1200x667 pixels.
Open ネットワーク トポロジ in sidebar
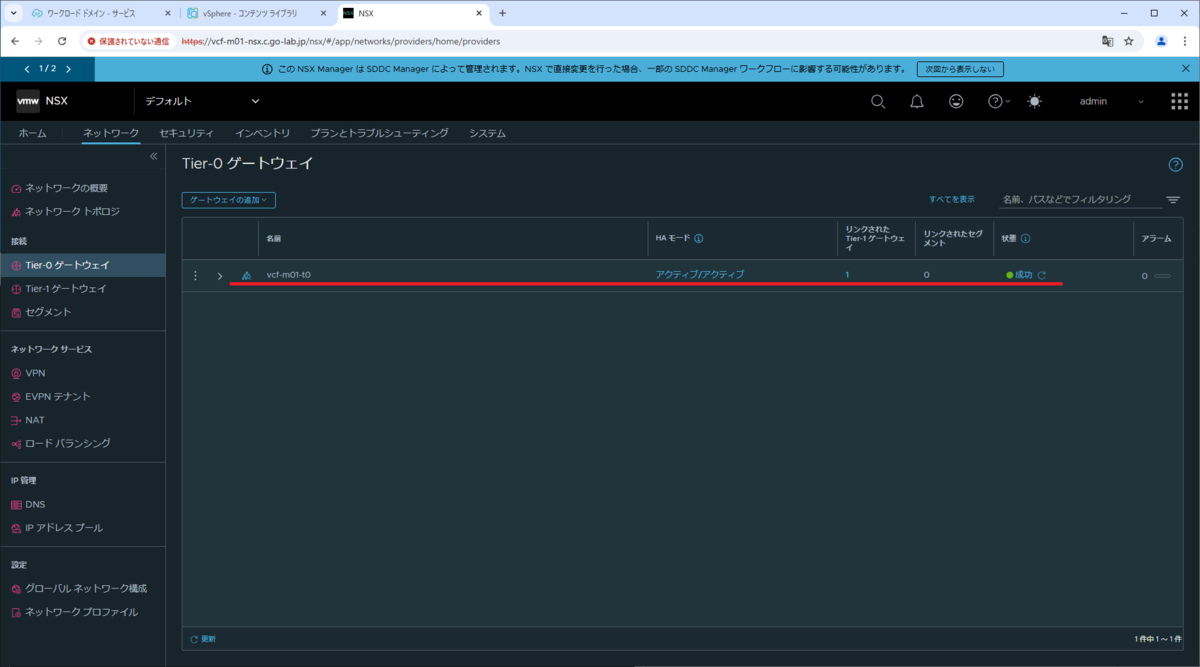(x=72, y=211)
